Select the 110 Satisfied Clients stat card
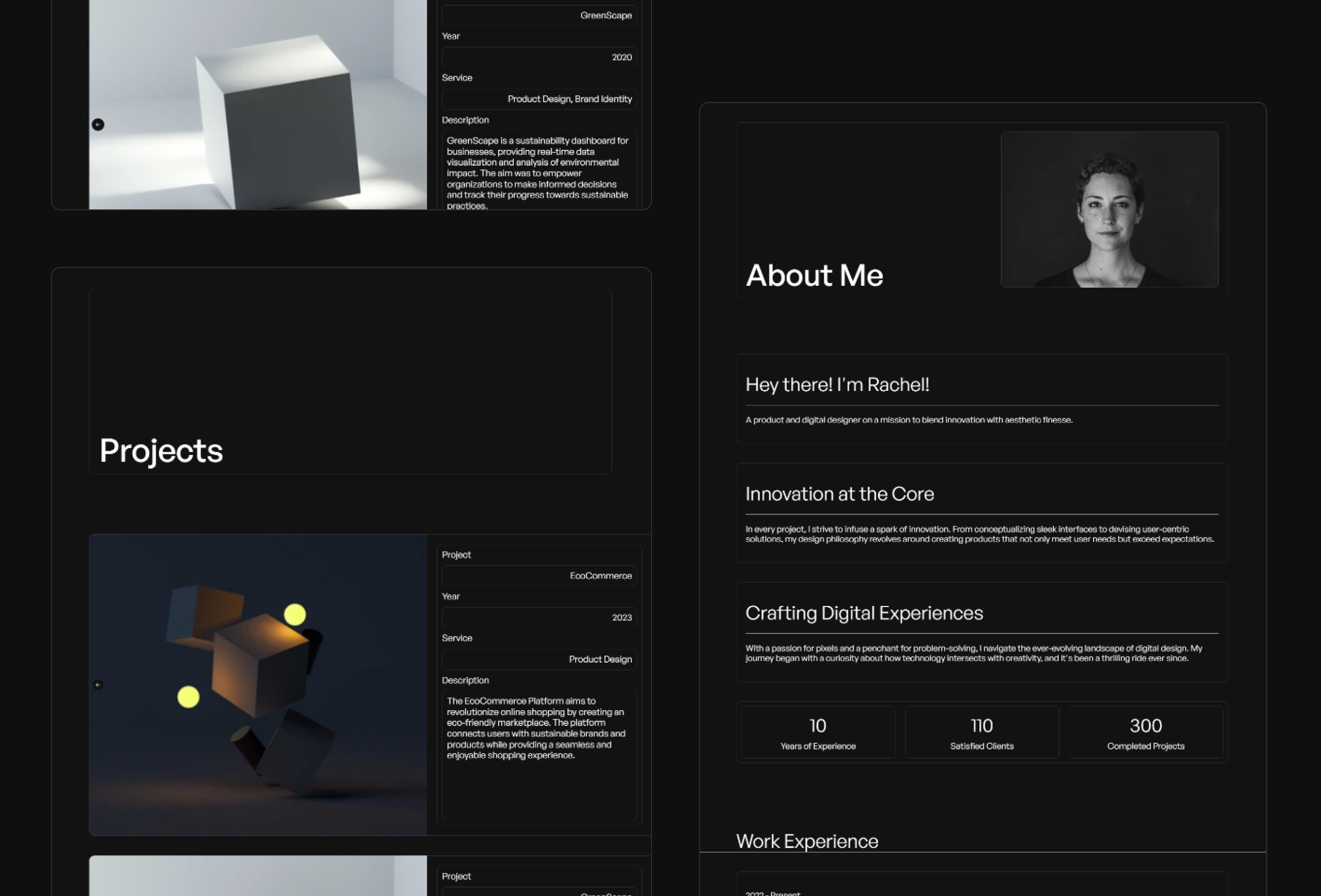1321x896 pixels. (x=981, y=733)
